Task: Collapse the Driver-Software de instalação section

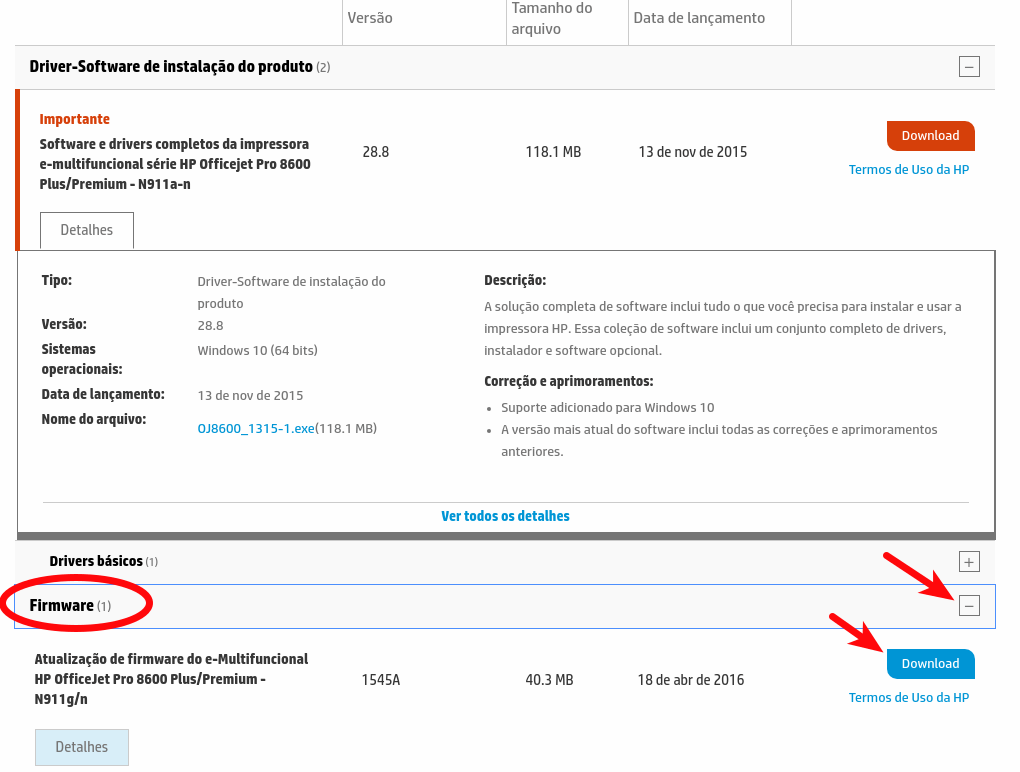Action: pos(969,66)
